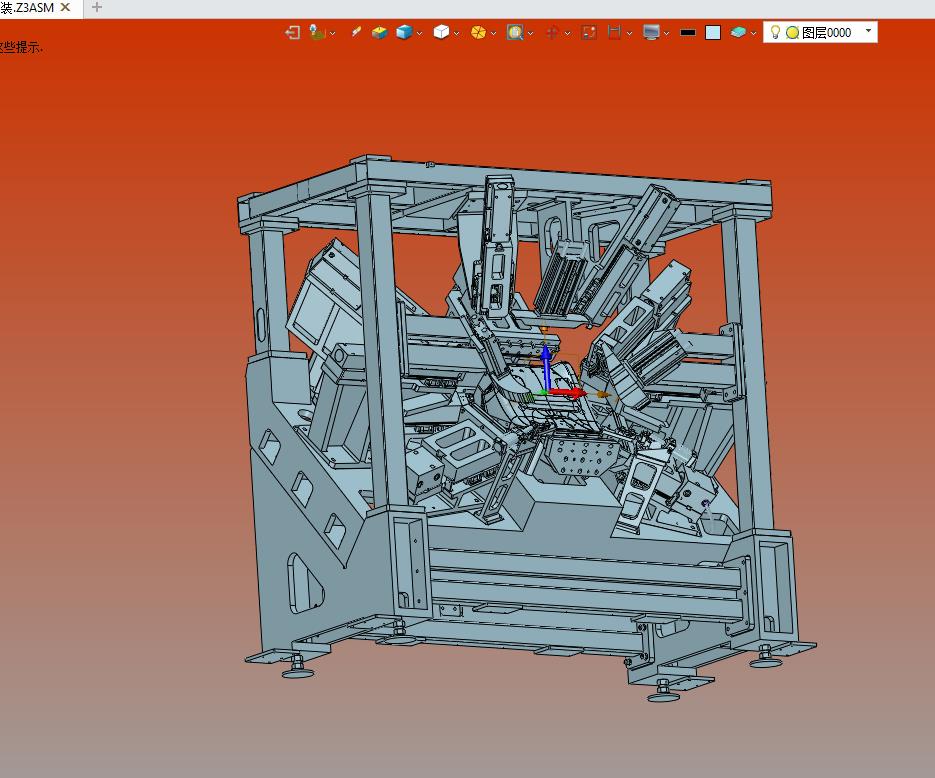Click the orange section view icon
Image resolution: width=935 pixels, height=778 pixels.
pos(478,32)
